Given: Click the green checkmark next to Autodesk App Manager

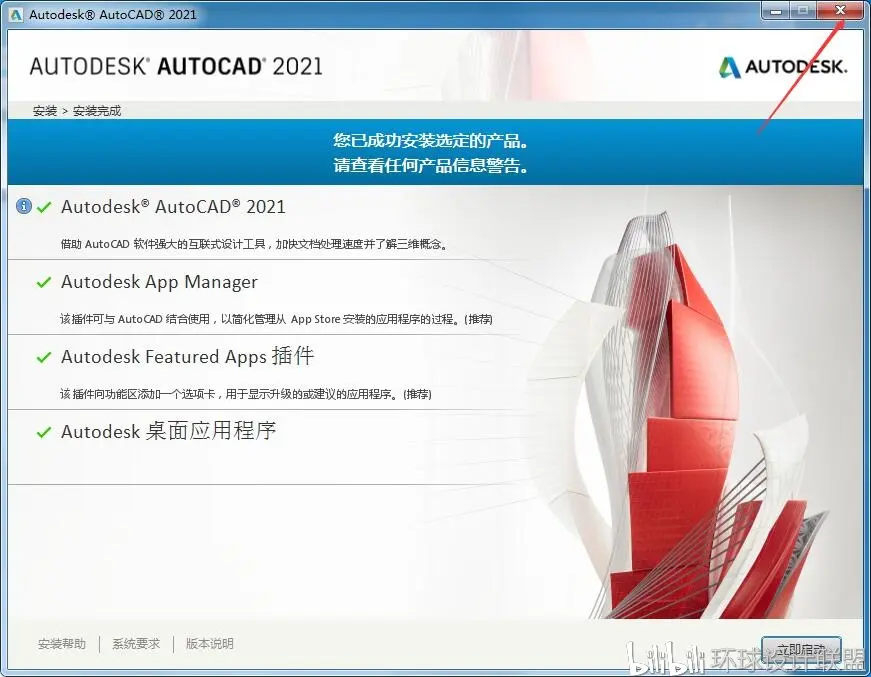Looking at the screenshot, I should (x=44, y=283).
